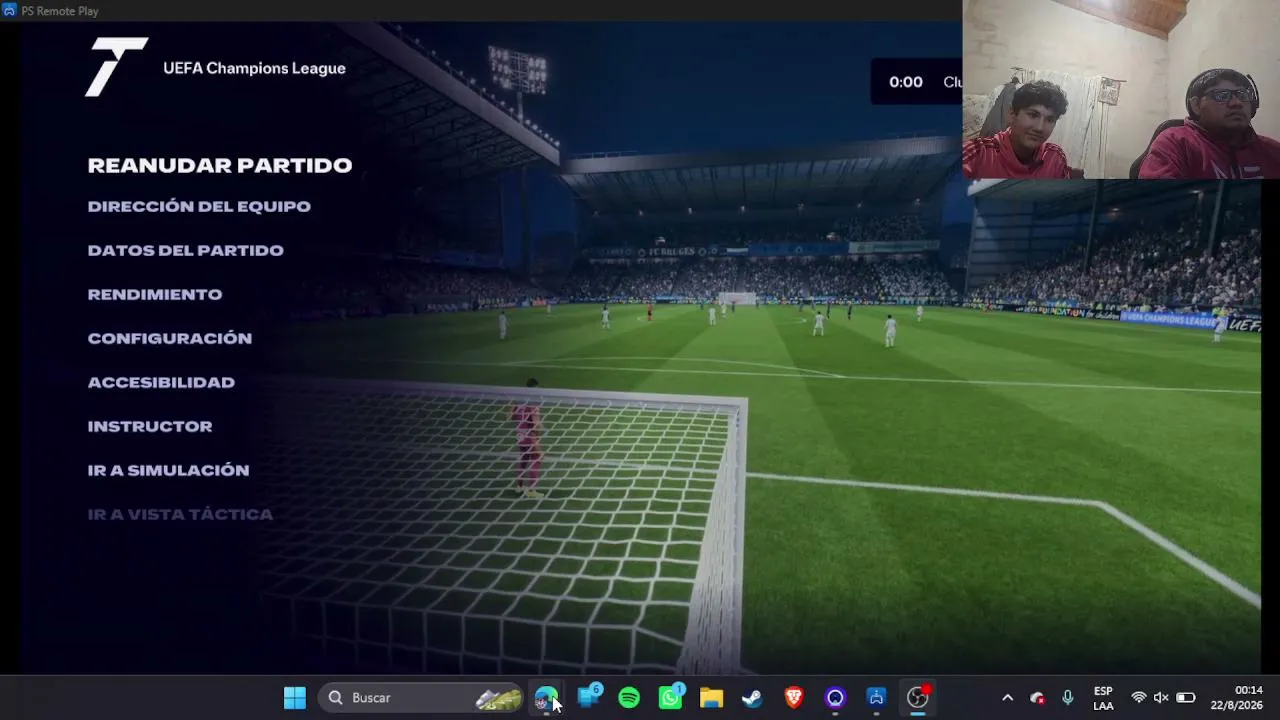Show hidden system tray icons
The image size is (1280, 720).
(1007, 698)
